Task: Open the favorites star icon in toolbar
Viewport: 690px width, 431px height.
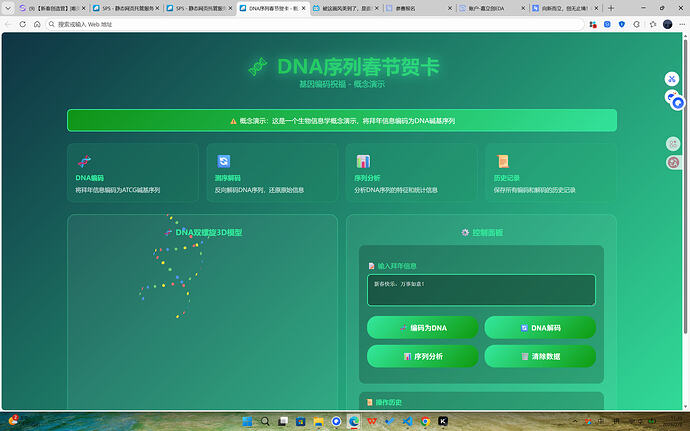Action: (653, 24)
